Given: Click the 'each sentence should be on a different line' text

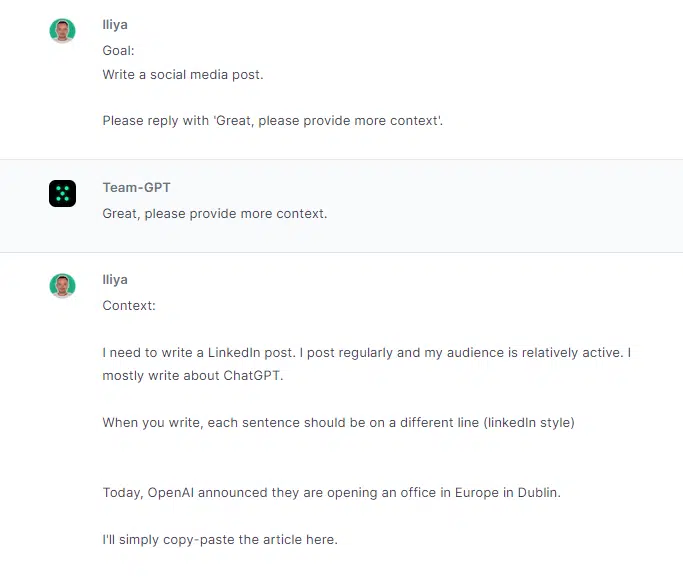Looking at the screenshot, I should pos(343,422).
